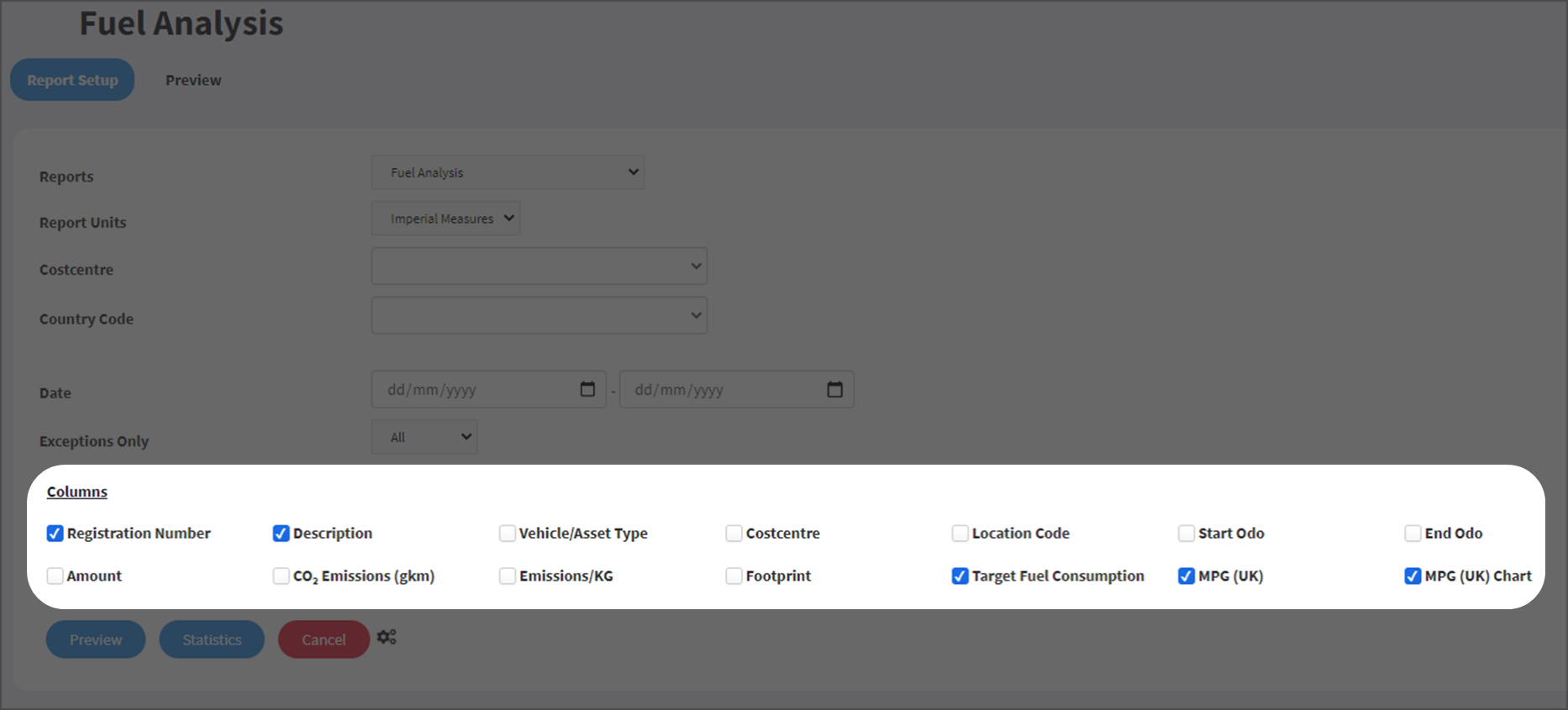The width and height of the screenshot is (1568, 710).
Task: Click the Date field label
Action: point(55,393)
